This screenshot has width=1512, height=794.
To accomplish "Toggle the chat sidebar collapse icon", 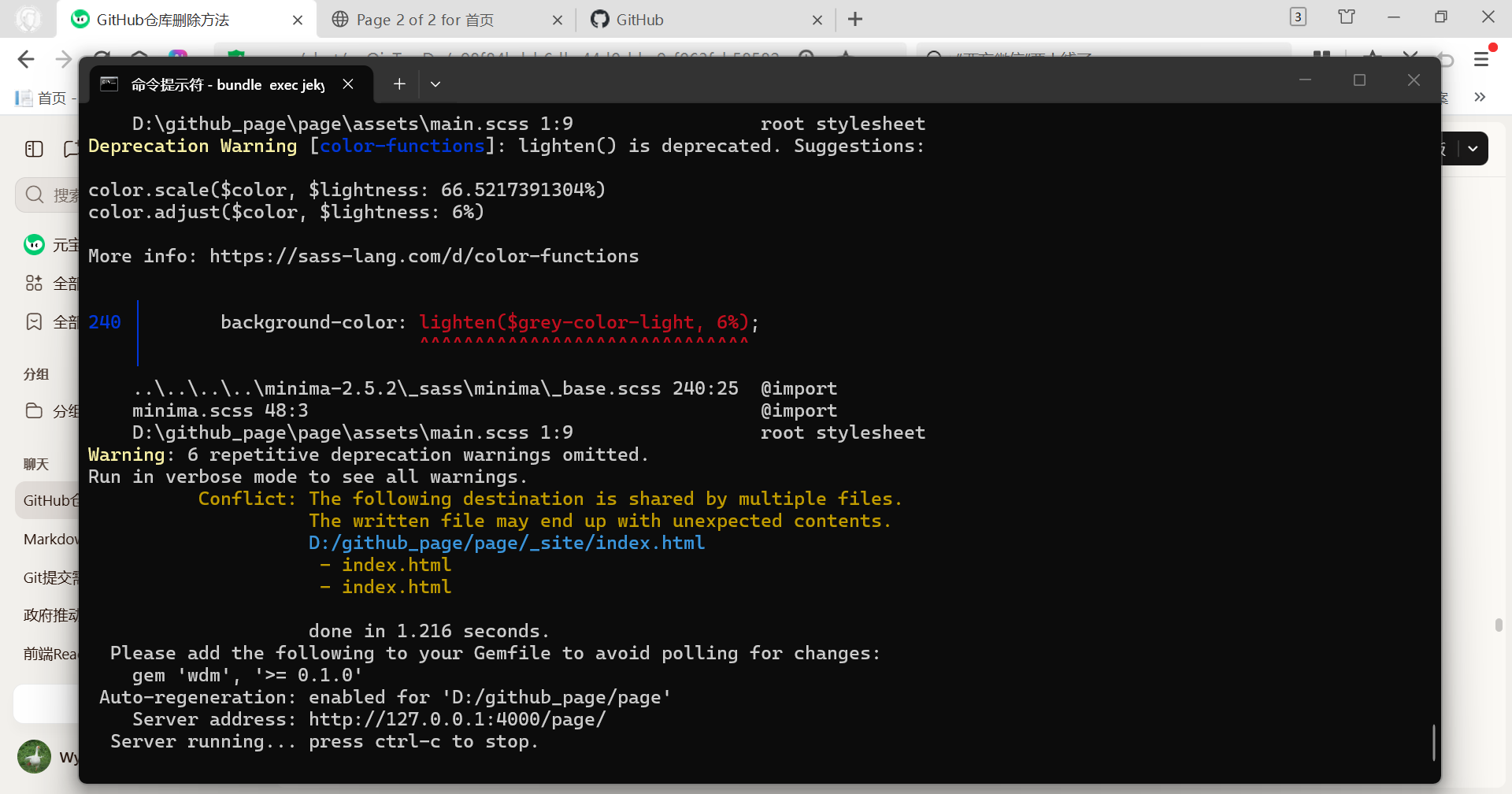I will 34,149.
